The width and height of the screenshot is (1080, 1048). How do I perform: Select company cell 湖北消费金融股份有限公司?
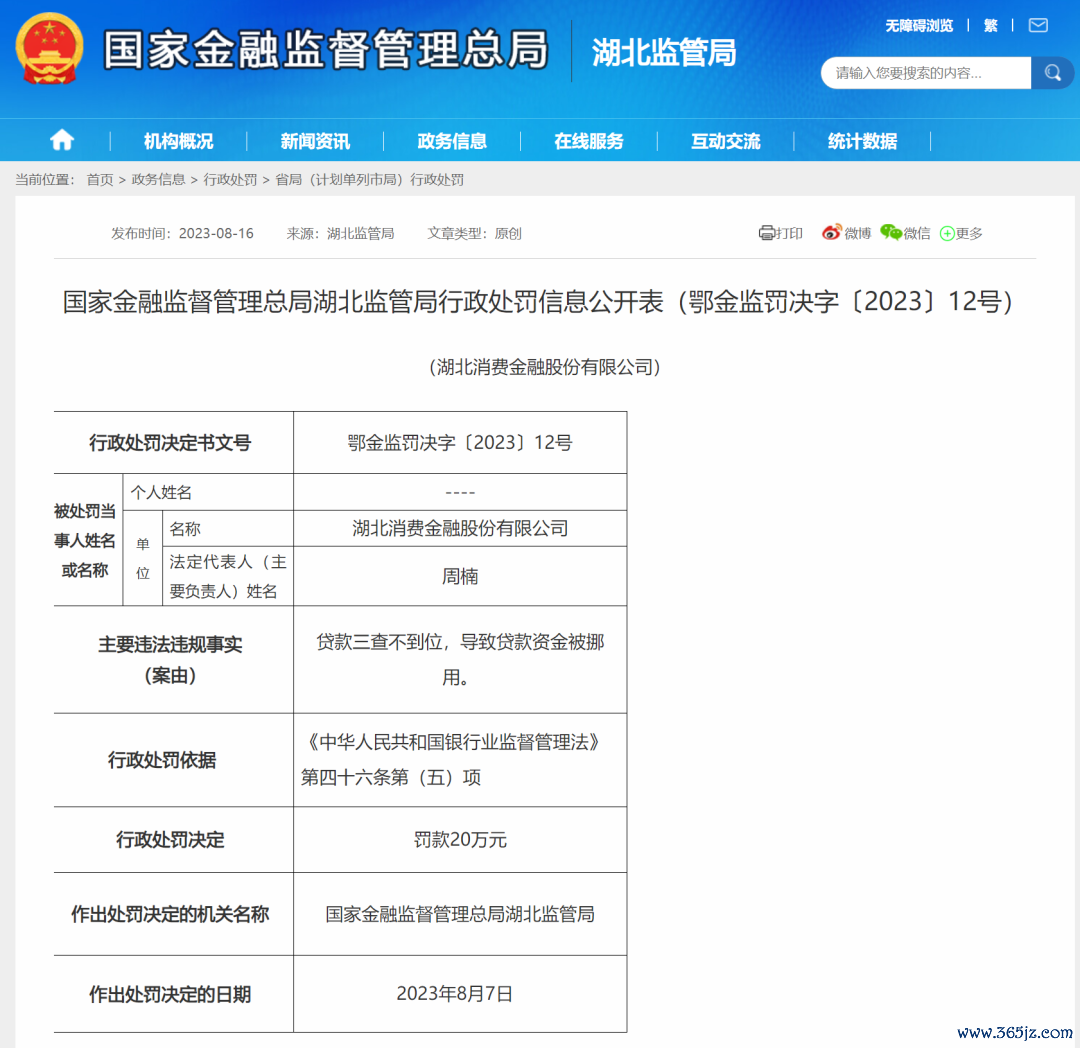[x=460, y=528]
